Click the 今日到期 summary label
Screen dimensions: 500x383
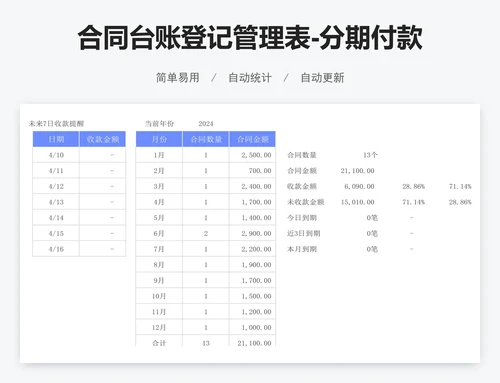pos(302,218)
